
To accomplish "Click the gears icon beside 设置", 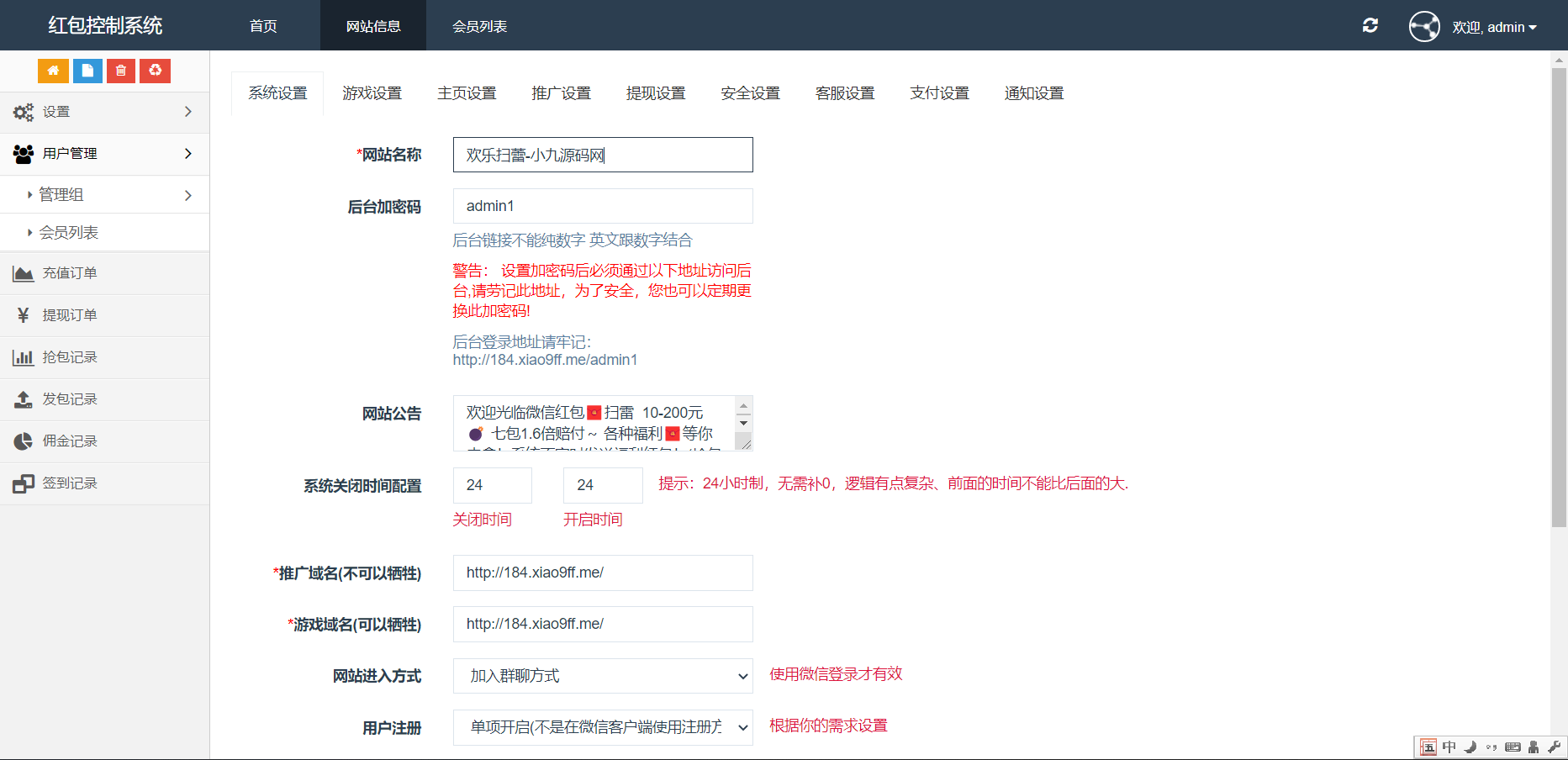I will (24, 112).
